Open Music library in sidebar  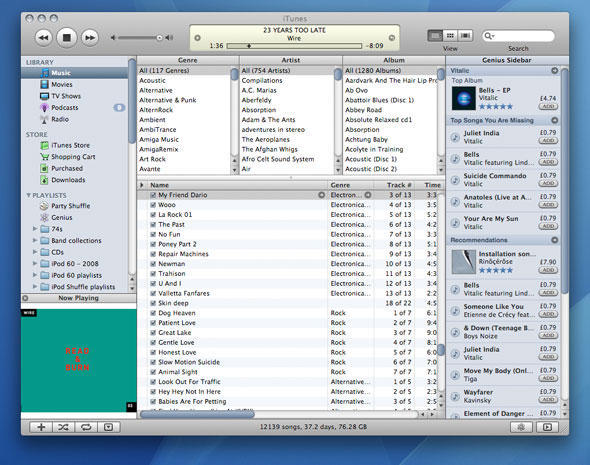point(74,73)
